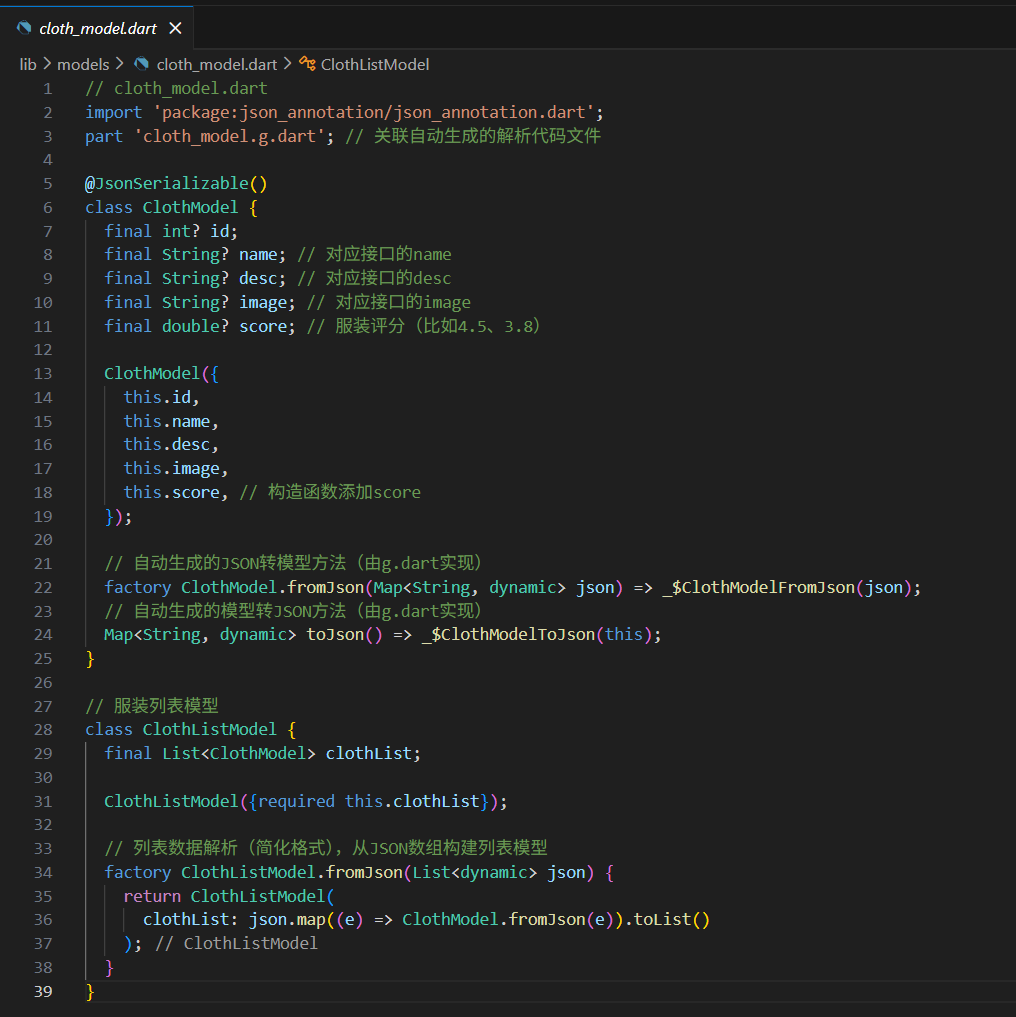Click the 'name' field on line 8
This screenshot has width=1016, height=1017.
coord(258,254)
